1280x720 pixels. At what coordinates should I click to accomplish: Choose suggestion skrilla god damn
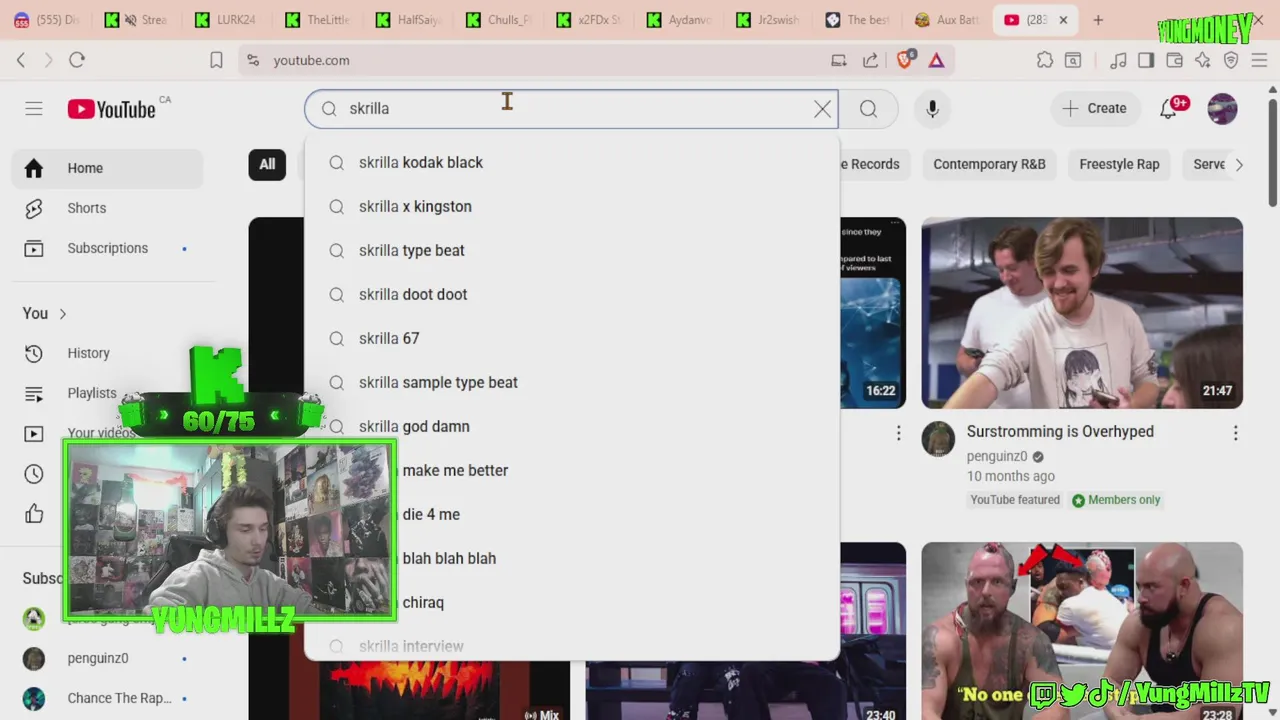[x=572, y=426]
